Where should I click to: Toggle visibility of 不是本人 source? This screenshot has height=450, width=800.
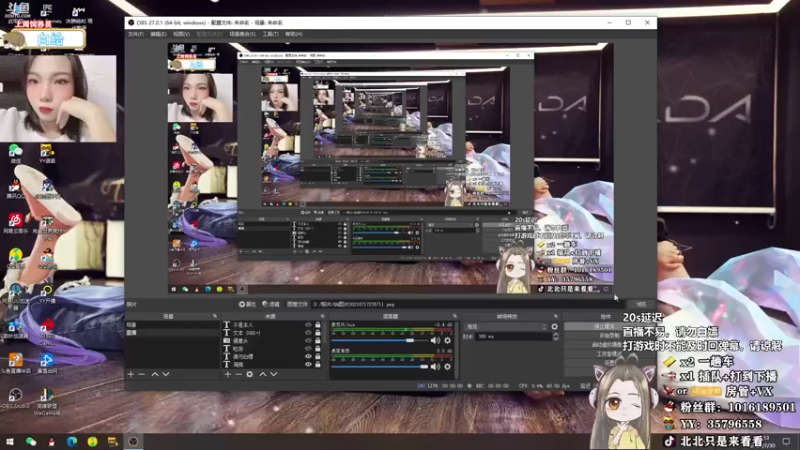[x=308, y=325]
